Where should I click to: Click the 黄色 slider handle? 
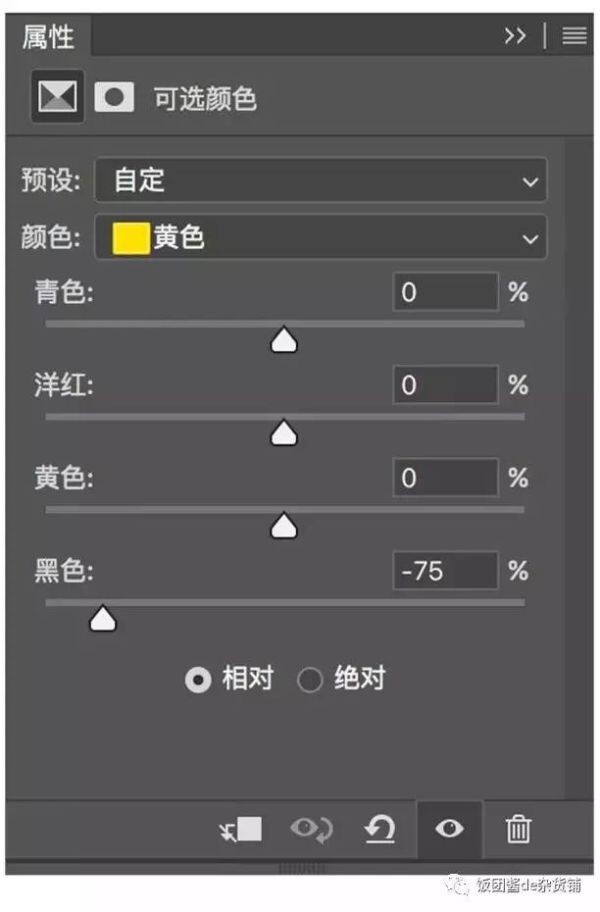(284, 526)
